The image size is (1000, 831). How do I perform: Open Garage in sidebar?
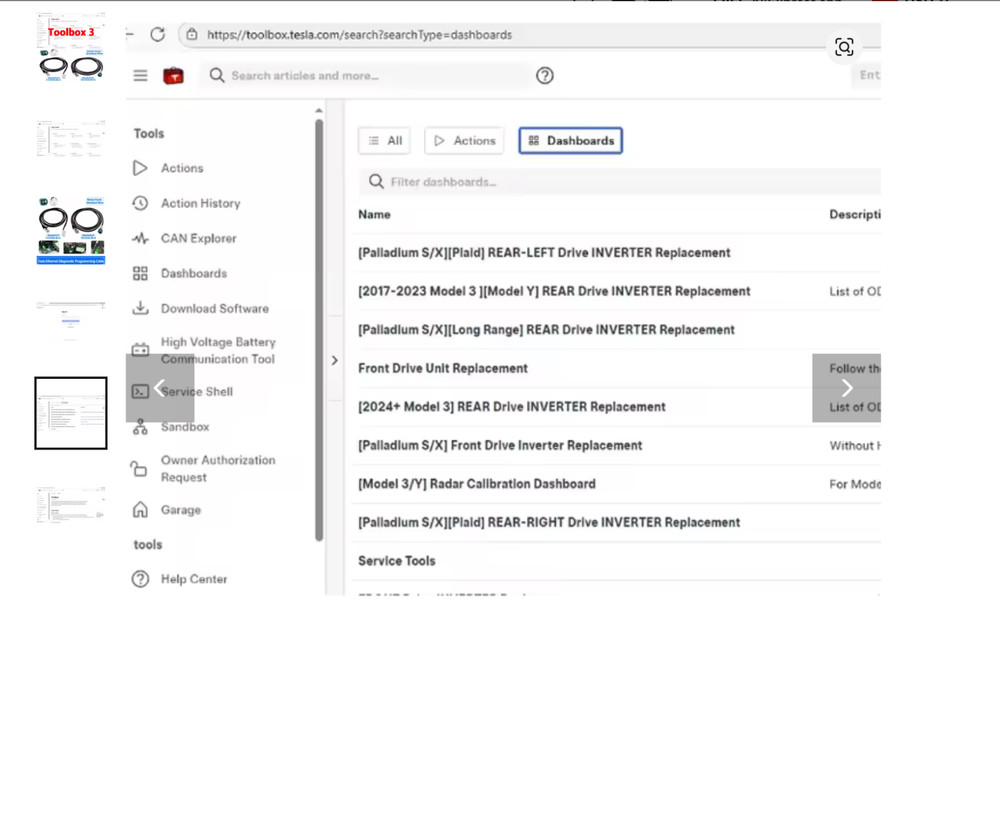pyautogui.click(x=180, y=510)
